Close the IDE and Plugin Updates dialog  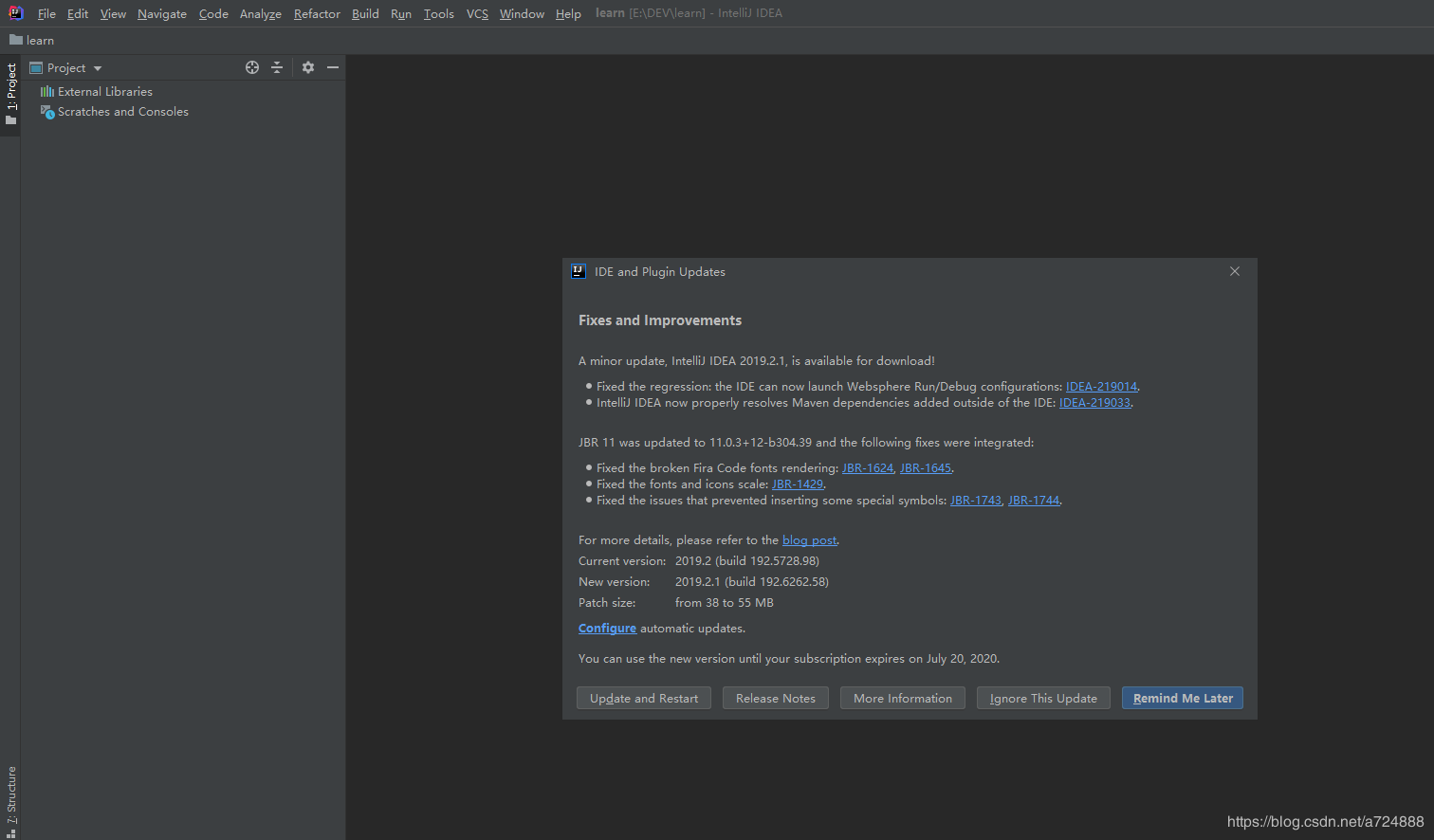coord(1235,271)
